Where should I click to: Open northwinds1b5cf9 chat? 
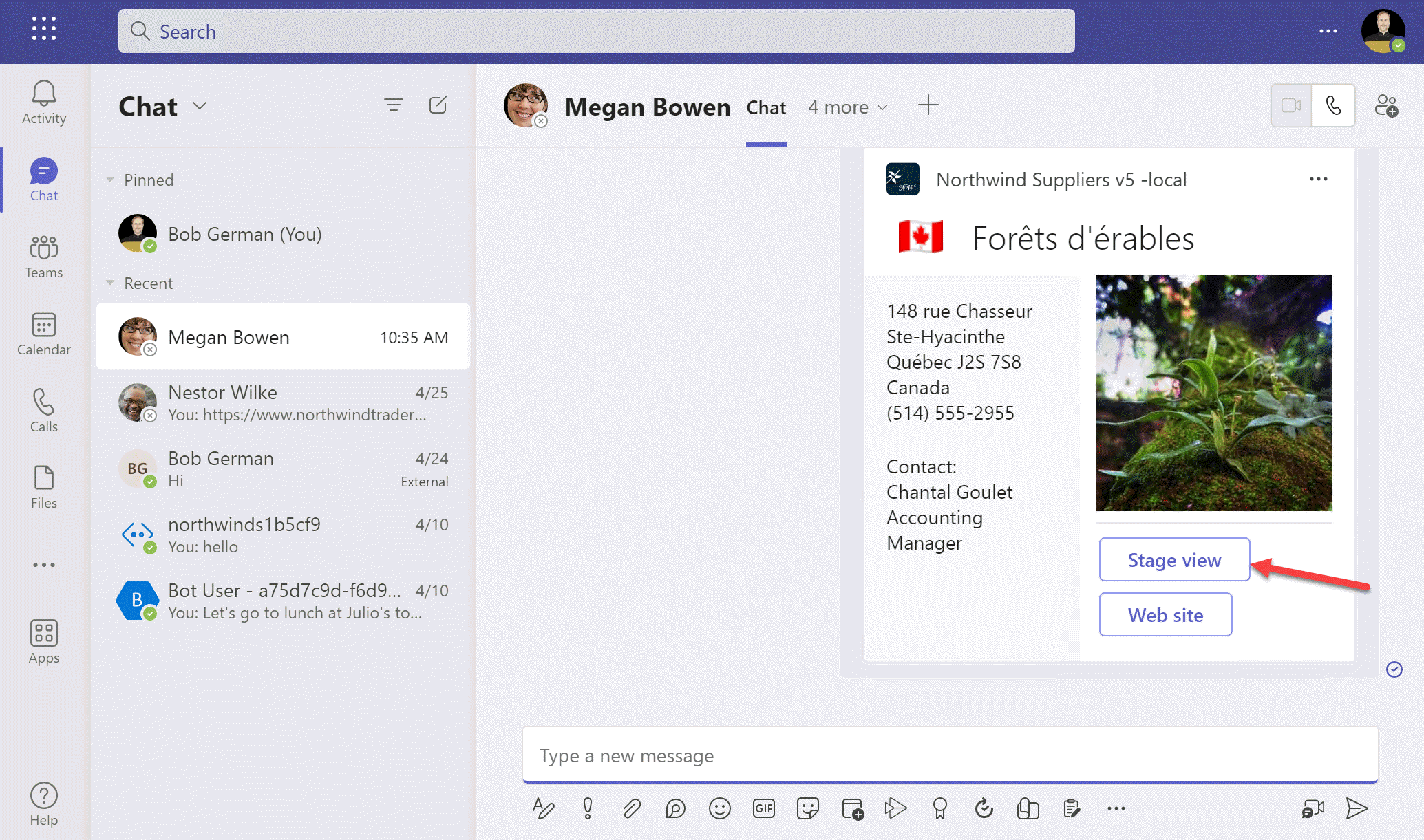pos(283,535)
